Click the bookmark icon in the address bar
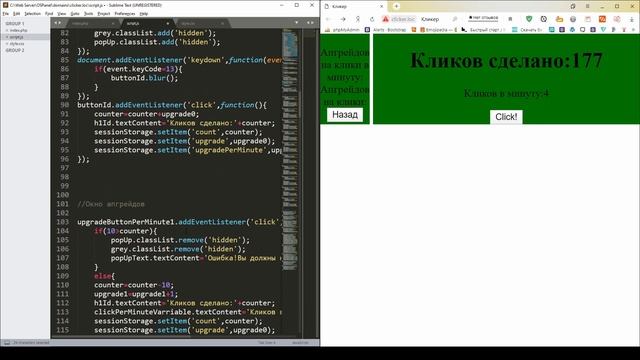This screenshot has height=360, width=640. 510,19
